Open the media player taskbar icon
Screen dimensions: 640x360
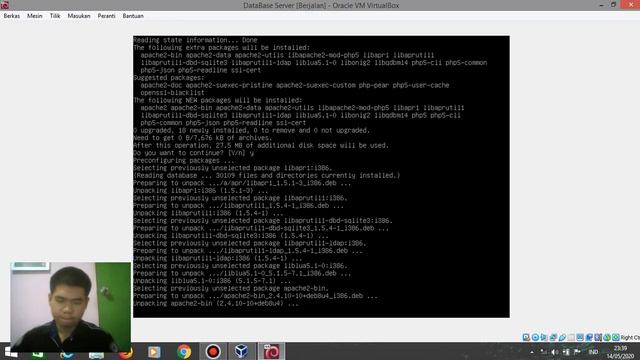point(154,352)
